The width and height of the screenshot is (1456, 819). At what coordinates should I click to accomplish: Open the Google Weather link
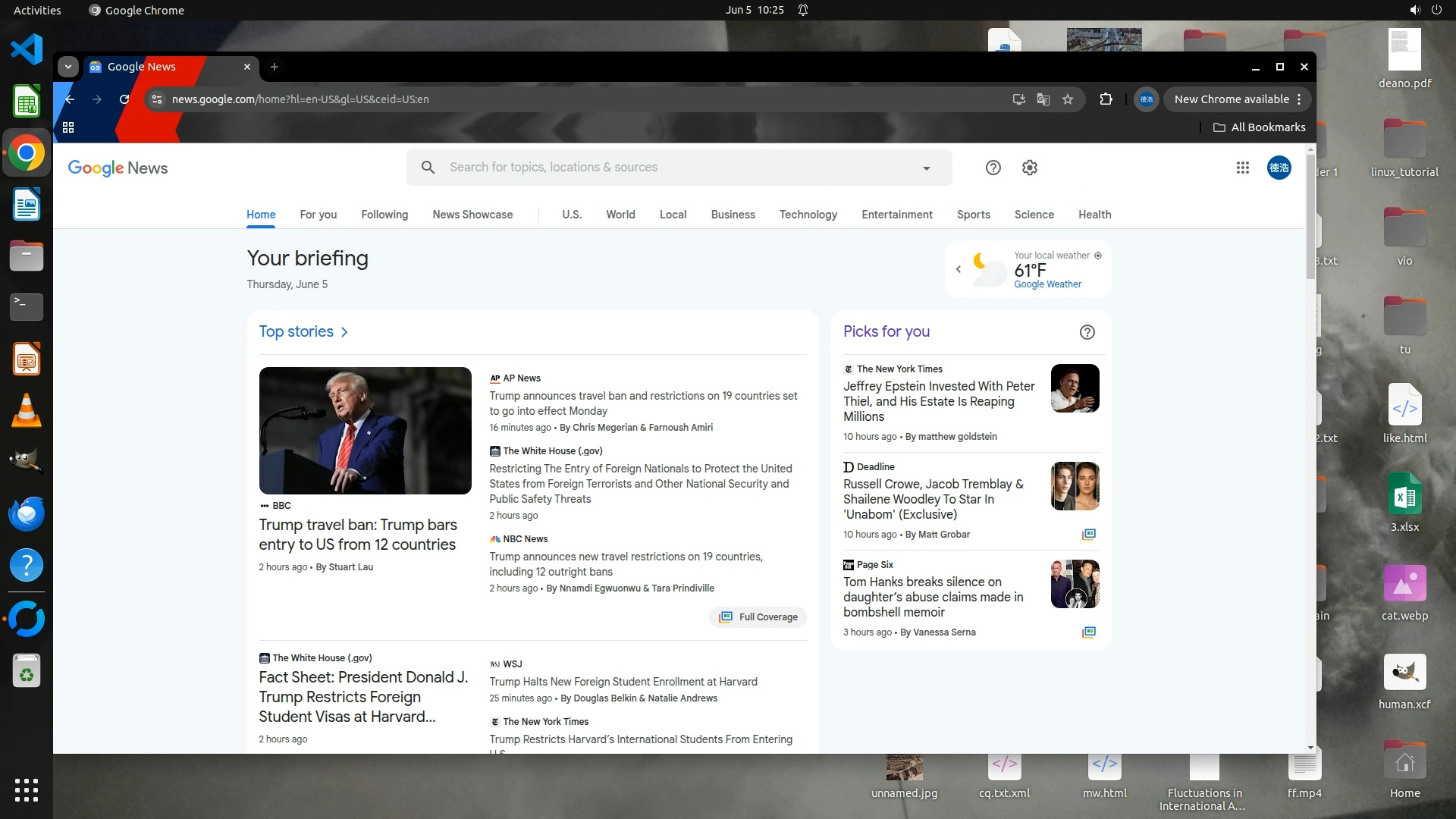(x=1047, y=284)
